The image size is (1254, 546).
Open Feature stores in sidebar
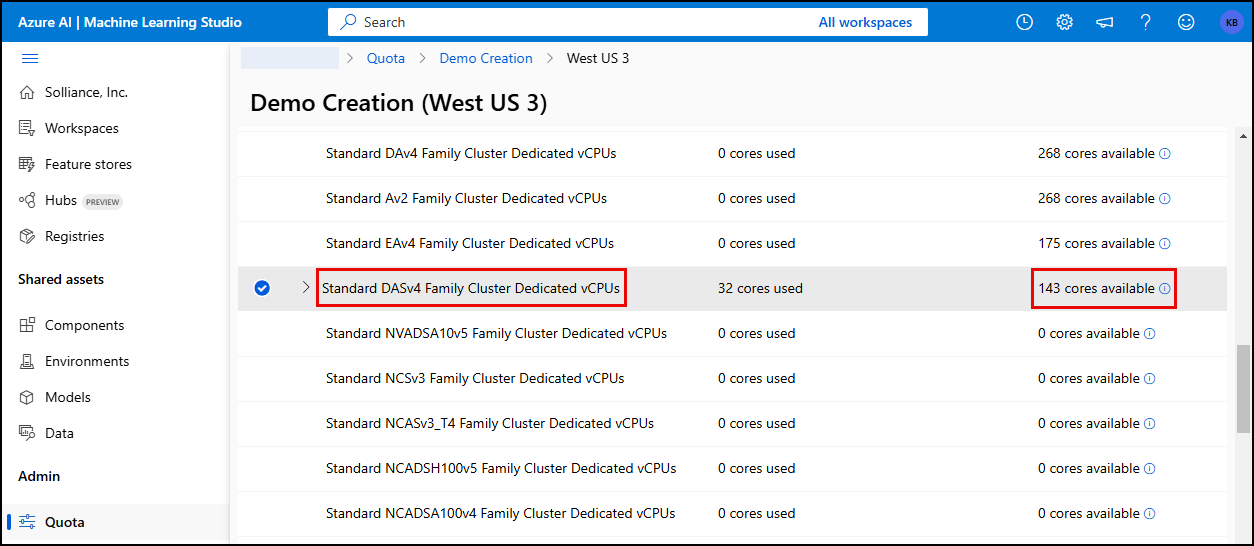(88, 164)
